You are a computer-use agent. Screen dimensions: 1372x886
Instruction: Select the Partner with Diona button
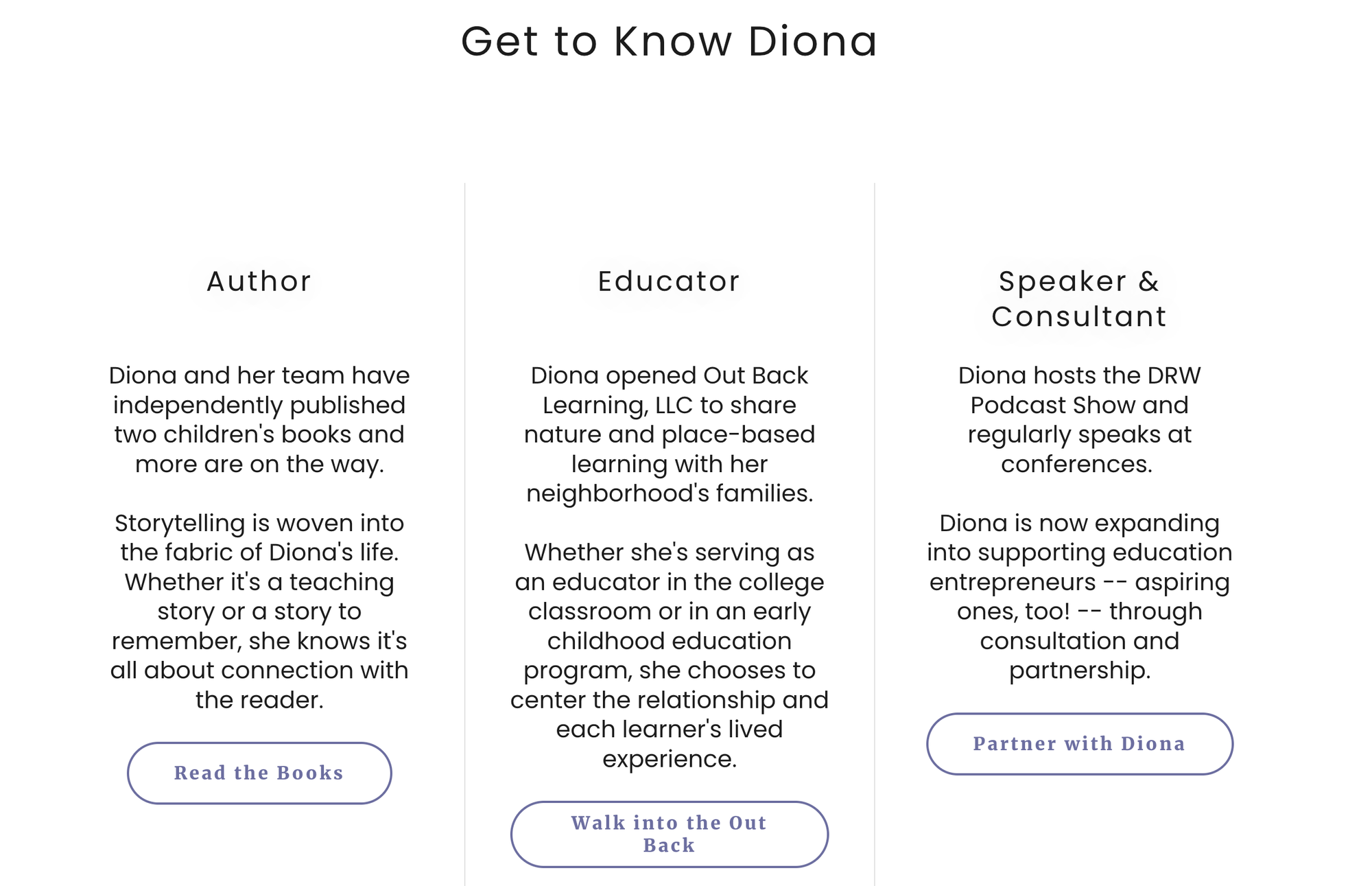click(1080, 744)
